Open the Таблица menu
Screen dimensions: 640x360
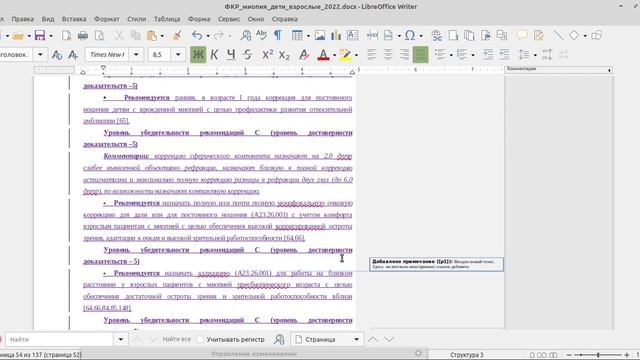167,19
